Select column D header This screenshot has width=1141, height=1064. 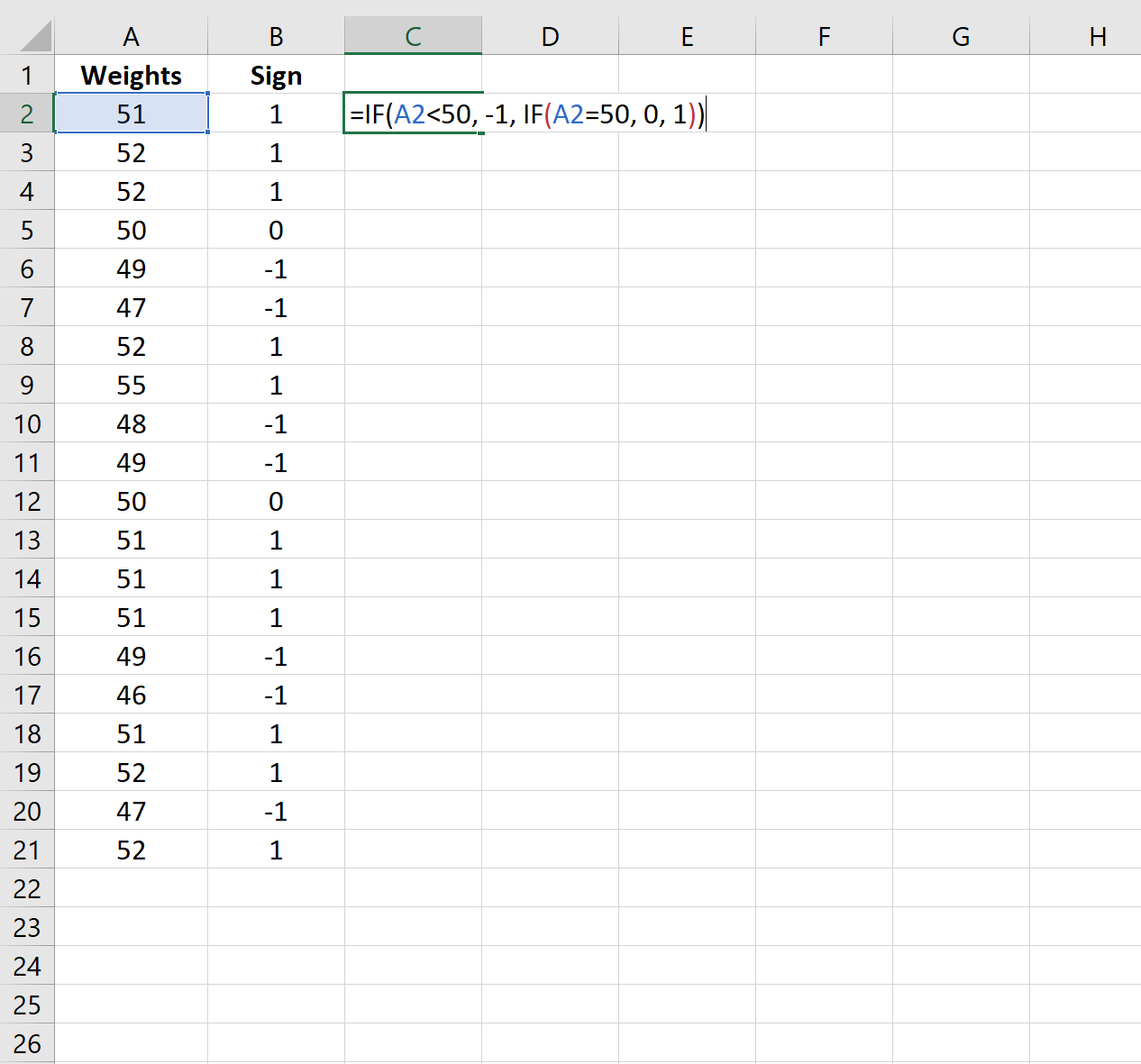(550, 36)
